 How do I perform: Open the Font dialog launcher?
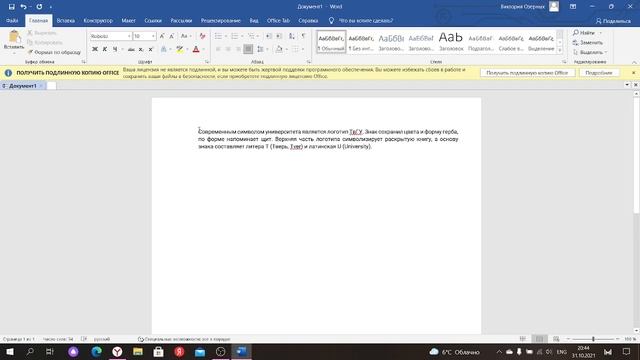point(207,62)
